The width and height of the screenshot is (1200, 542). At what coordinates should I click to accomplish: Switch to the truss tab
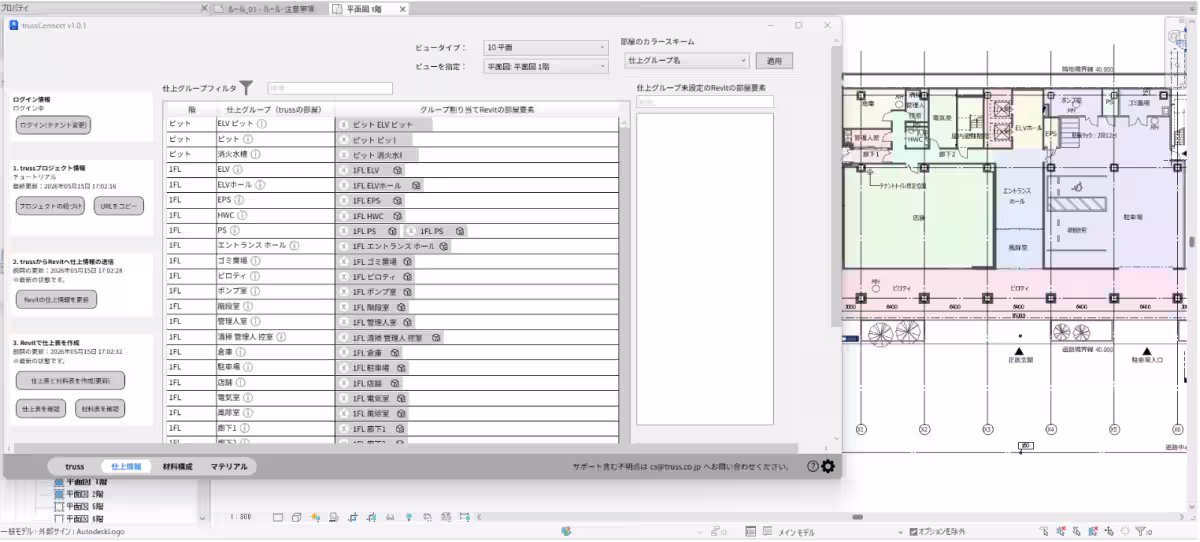[x=75, y=467]
